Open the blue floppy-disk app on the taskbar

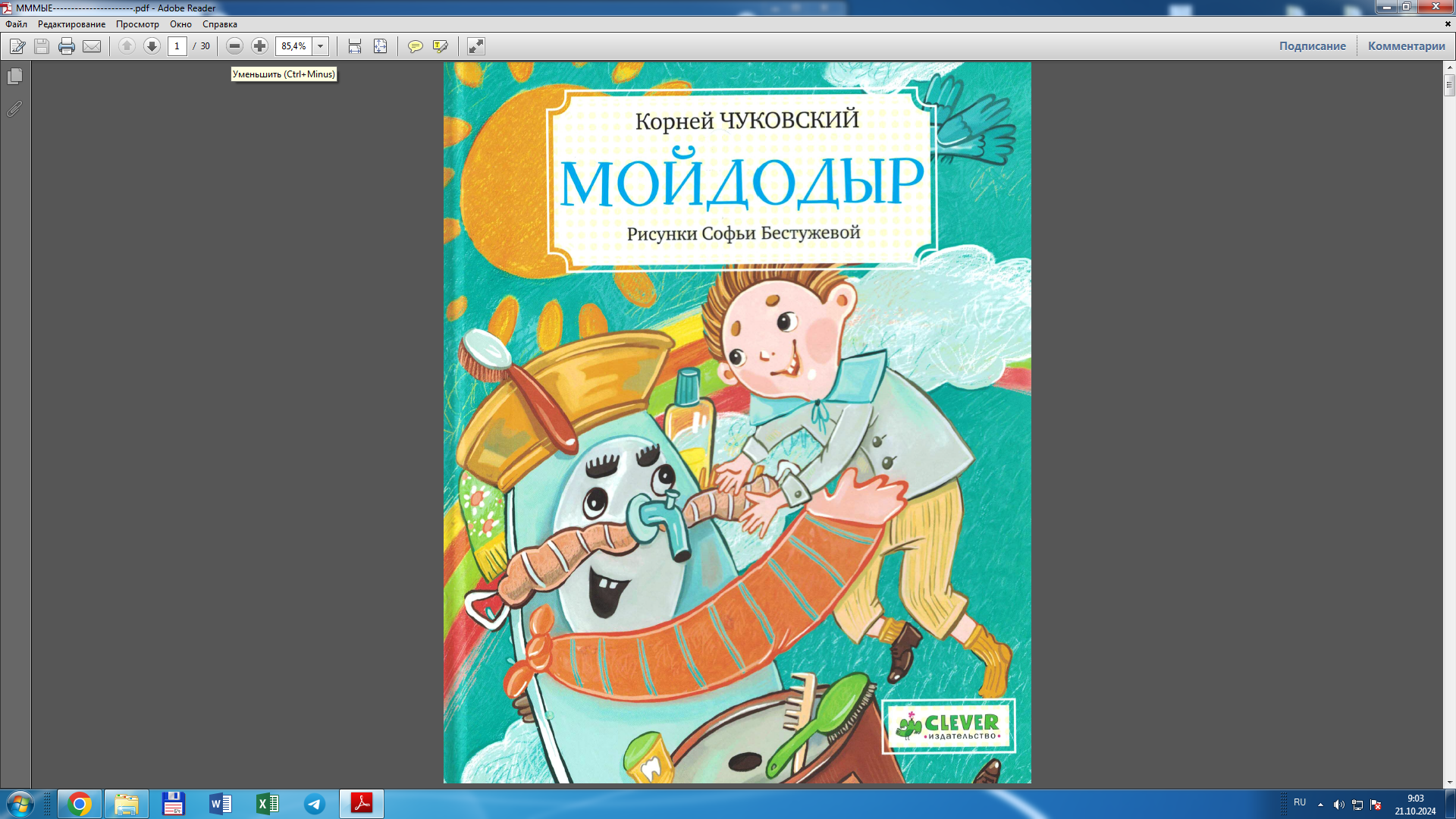pos(173,804)
